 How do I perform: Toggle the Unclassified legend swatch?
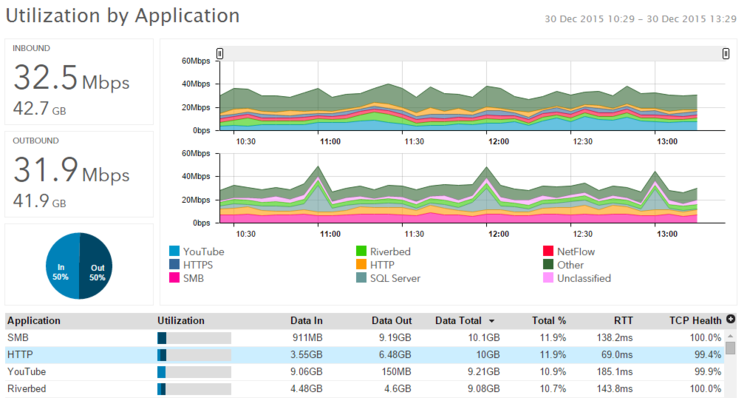[548, 278]
